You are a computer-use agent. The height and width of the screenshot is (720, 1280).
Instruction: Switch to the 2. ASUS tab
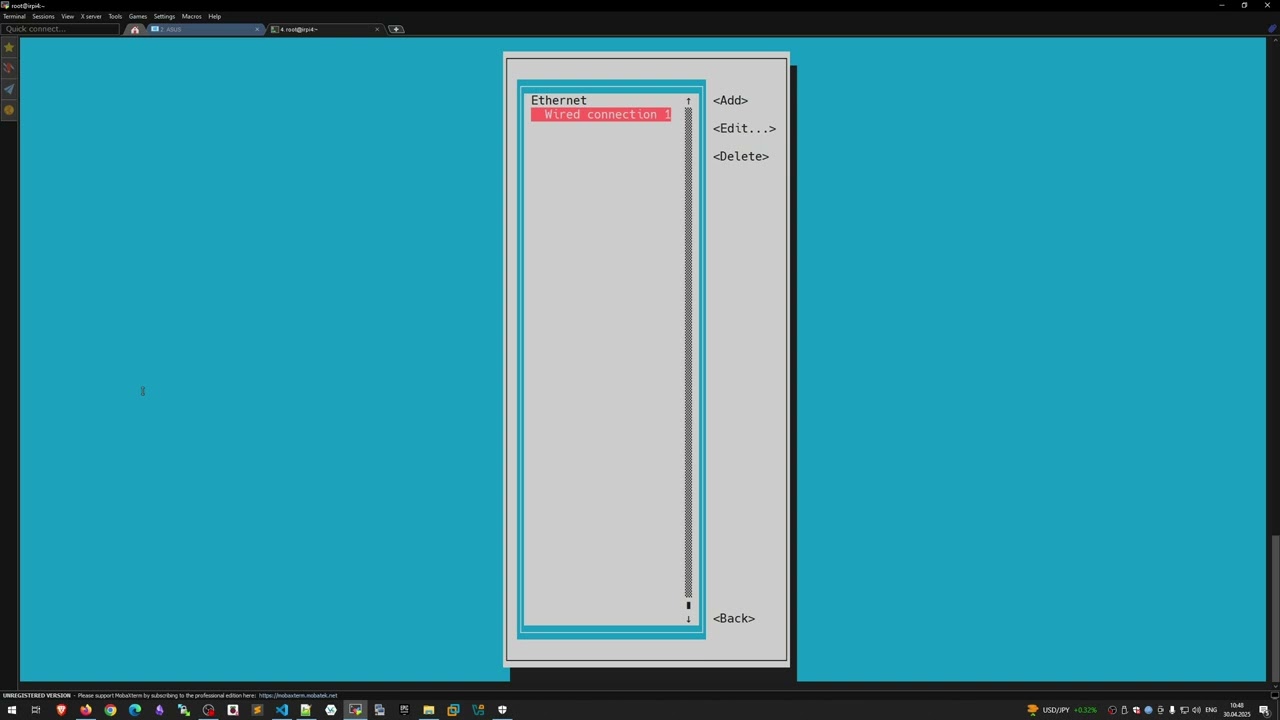(x=205, y=29)
